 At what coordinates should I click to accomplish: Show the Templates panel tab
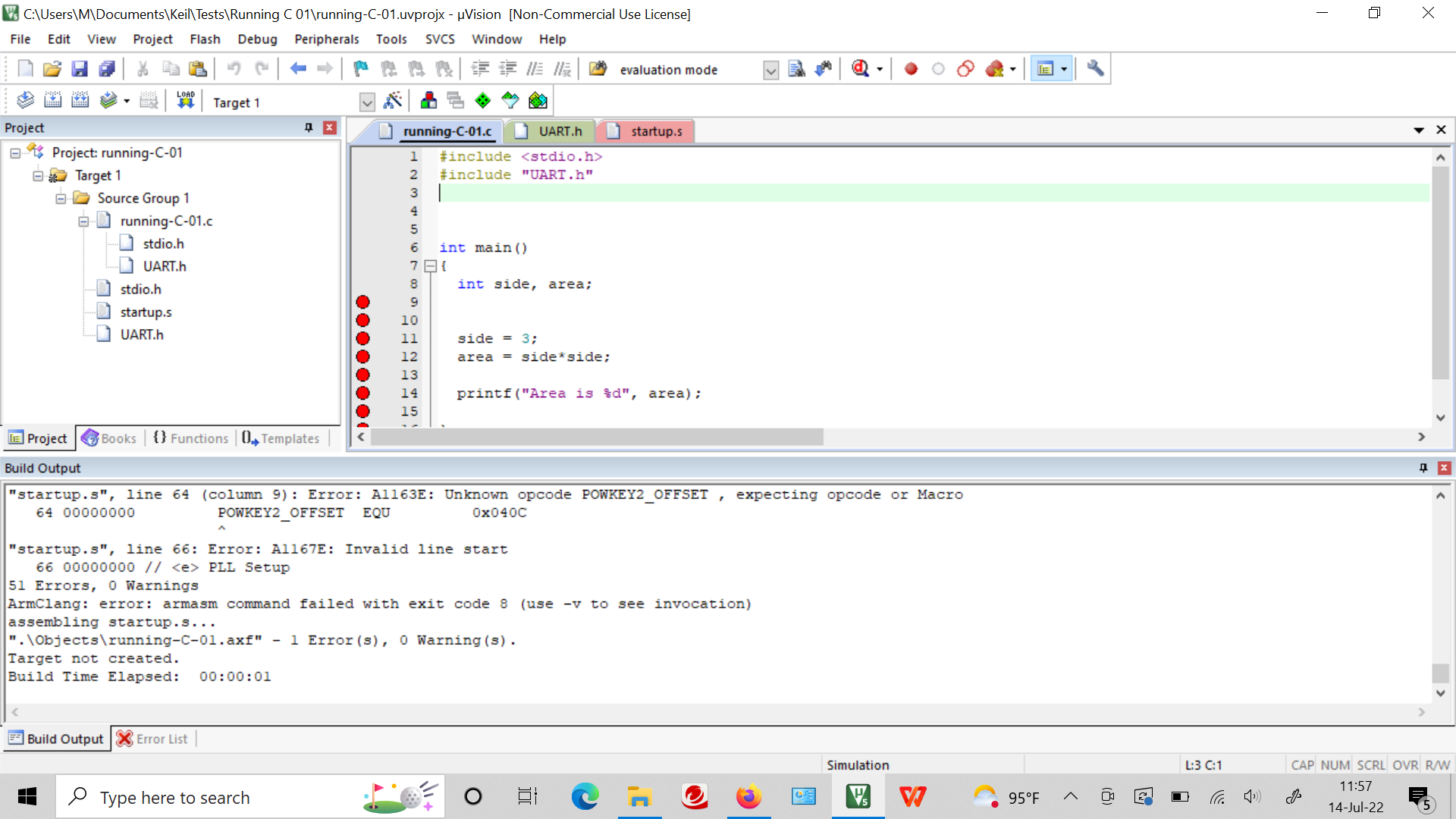tap(281, 438)
